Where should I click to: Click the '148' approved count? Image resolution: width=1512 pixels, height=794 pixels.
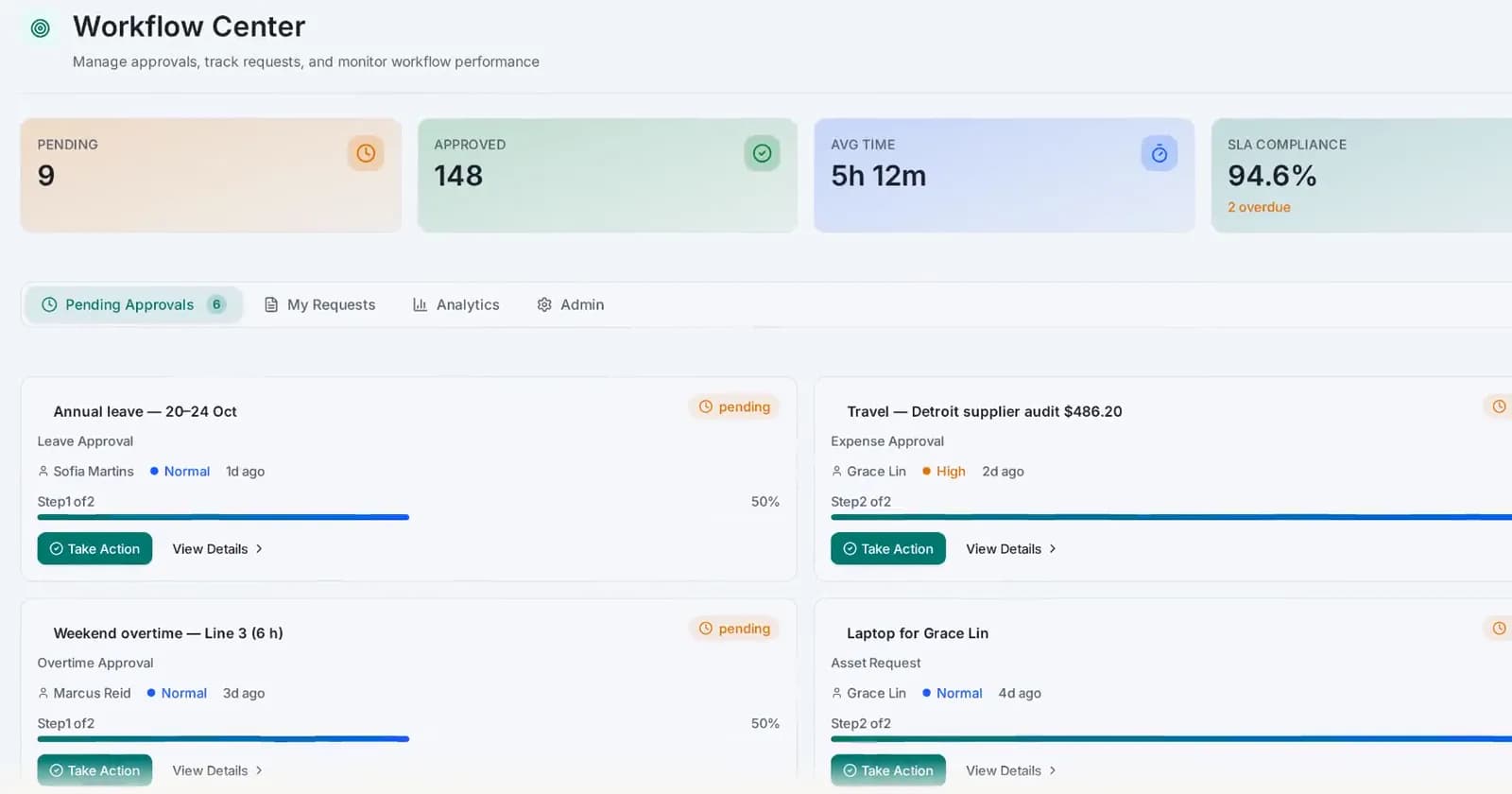pos(458,176)
